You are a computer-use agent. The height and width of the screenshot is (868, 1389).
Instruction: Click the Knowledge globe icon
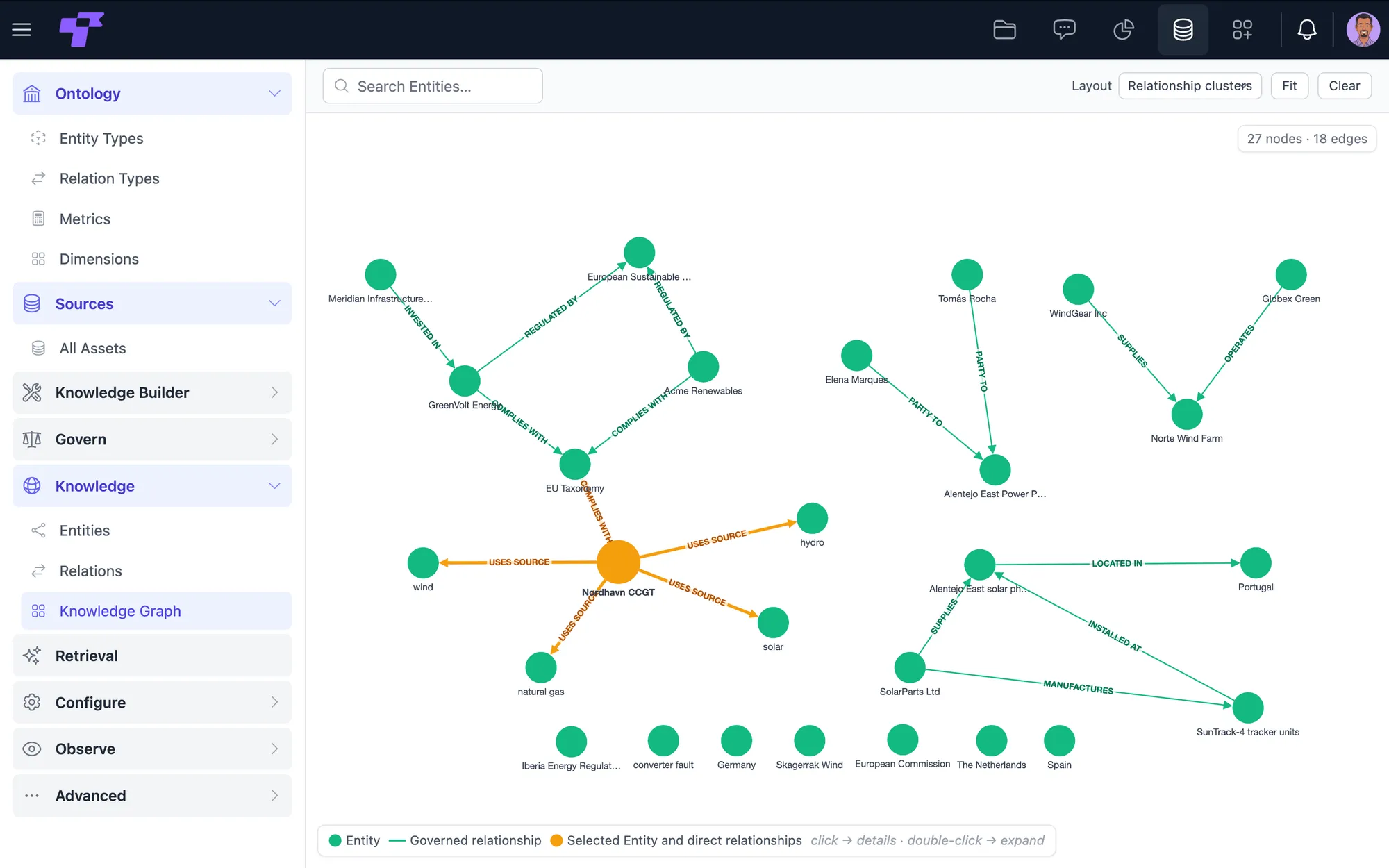(x=32, y=485)
